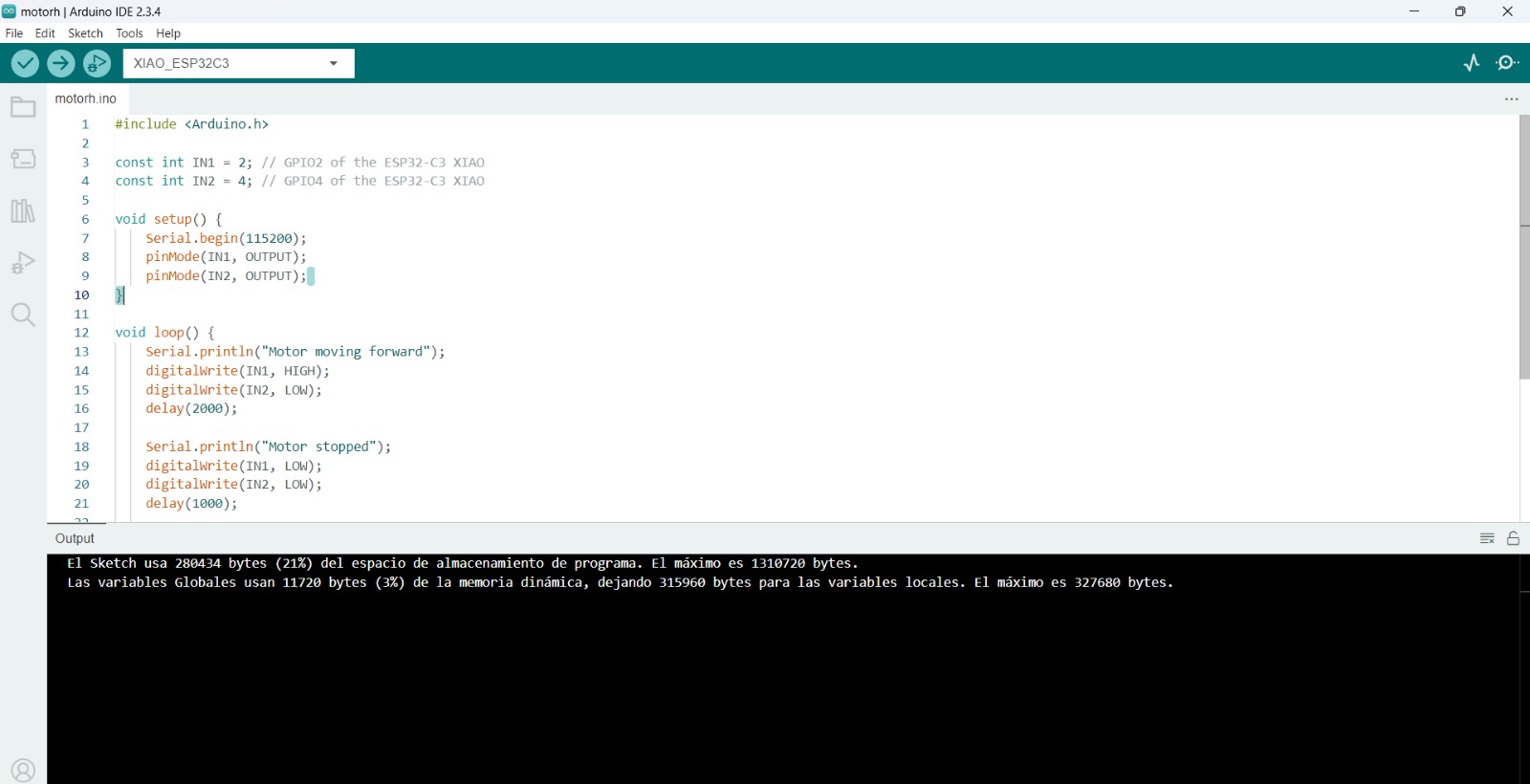
Task: Open the Help menu
Action: (168, 33)
